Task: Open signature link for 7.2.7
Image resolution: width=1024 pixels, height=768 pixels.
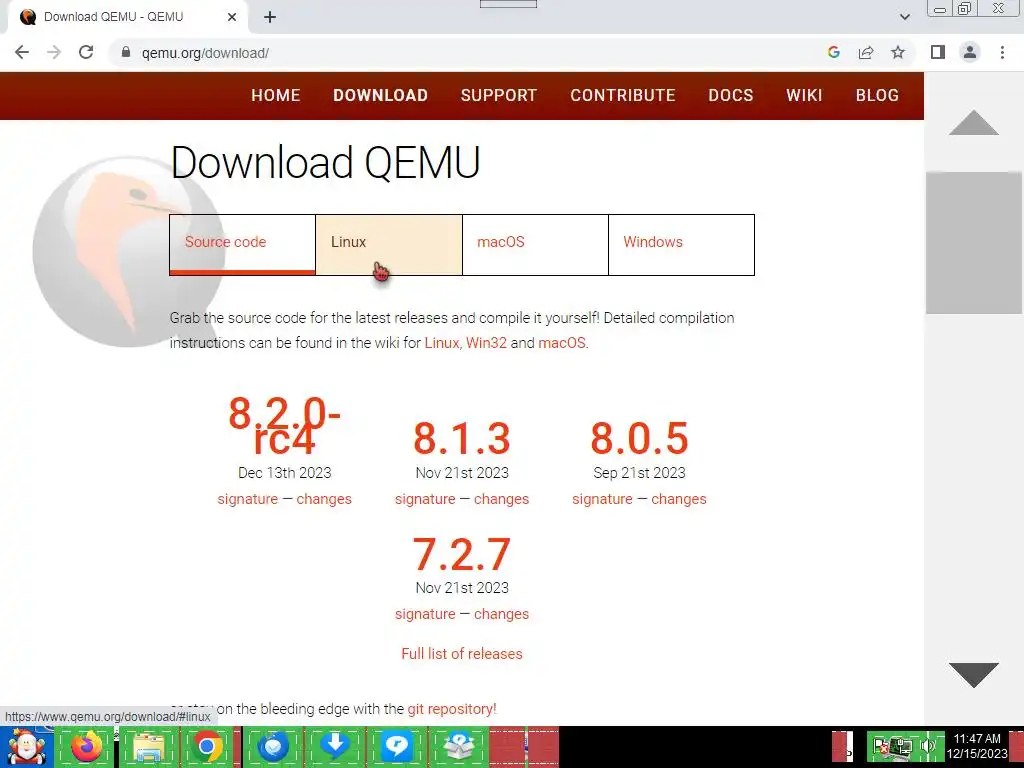Action: click(425, 614)
